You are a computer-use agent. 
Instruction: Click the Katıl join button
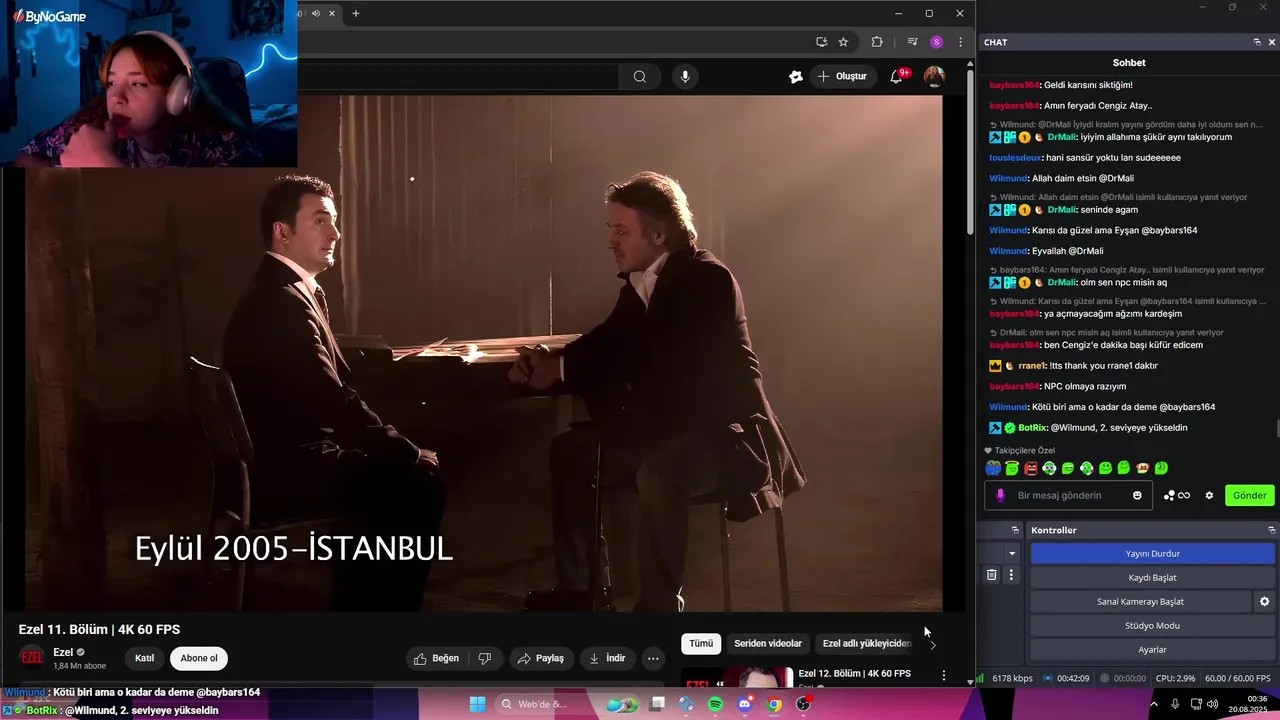145,658
